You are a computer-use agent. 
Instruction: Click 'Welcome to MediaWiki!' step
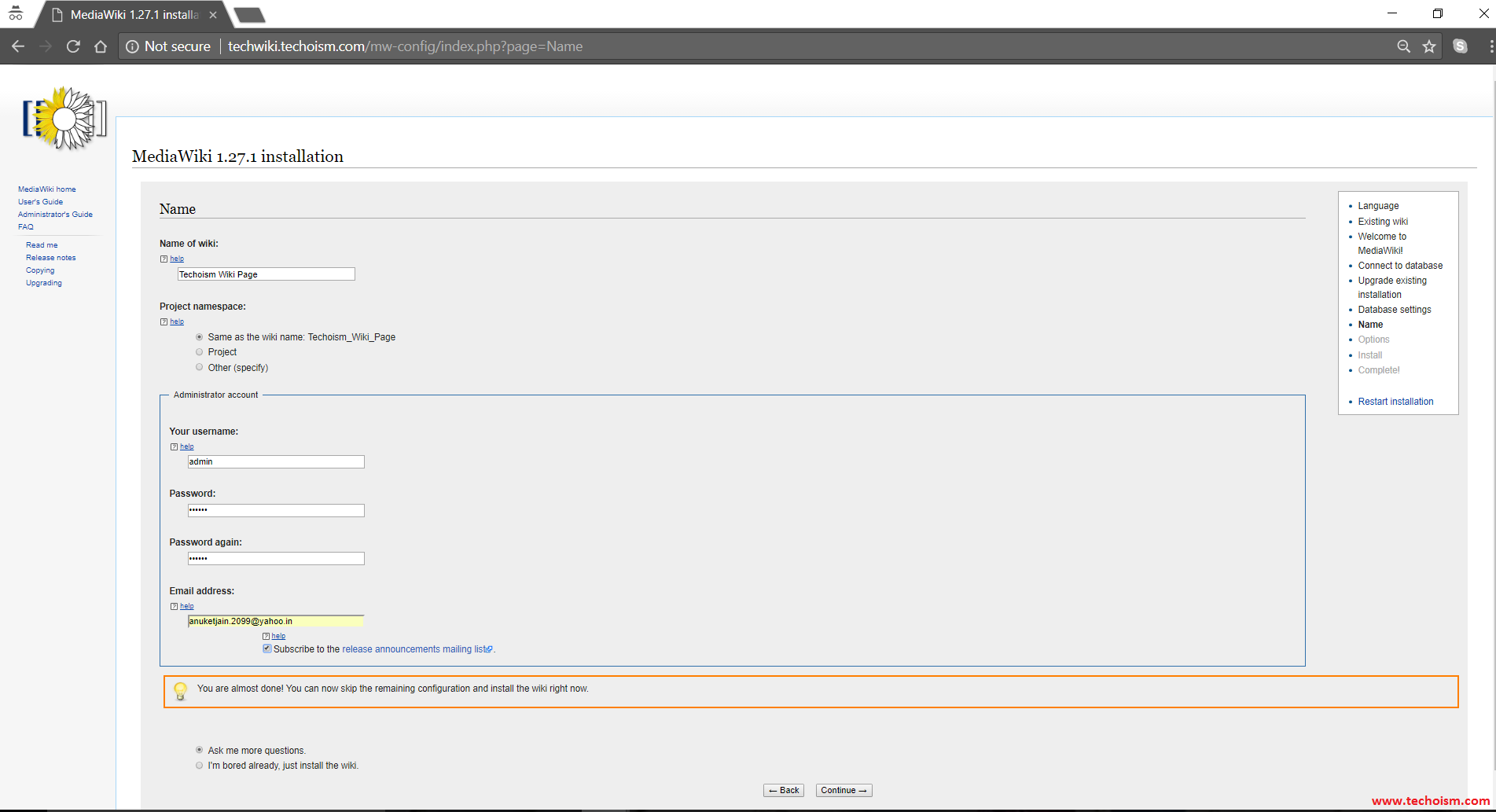point(1382,244)
